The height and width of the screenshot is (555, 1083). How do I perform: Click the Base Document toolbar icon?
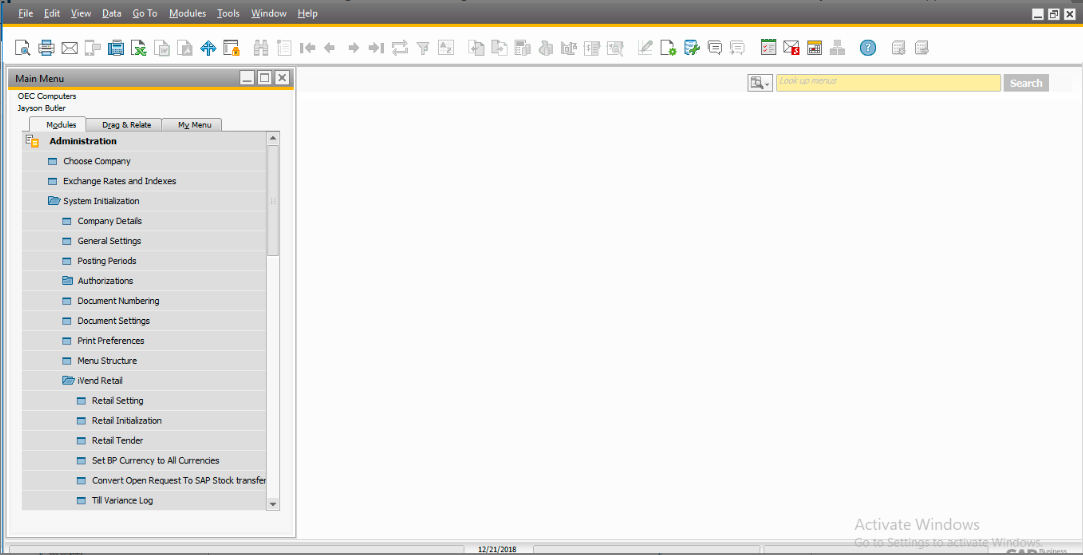pyautogui.click(x=477, y=48)
